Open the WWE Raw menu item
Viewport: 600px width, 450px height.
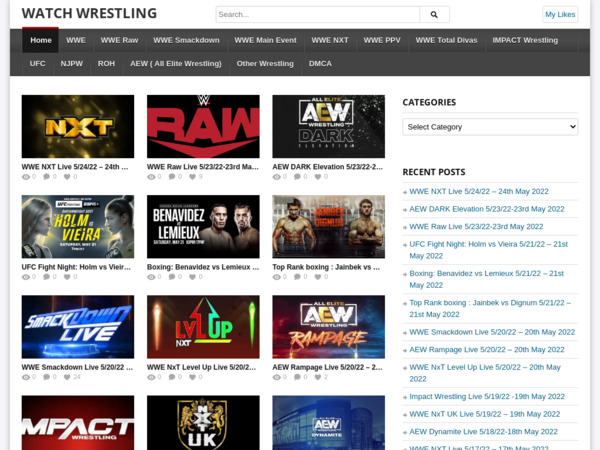tap(119, 41)
